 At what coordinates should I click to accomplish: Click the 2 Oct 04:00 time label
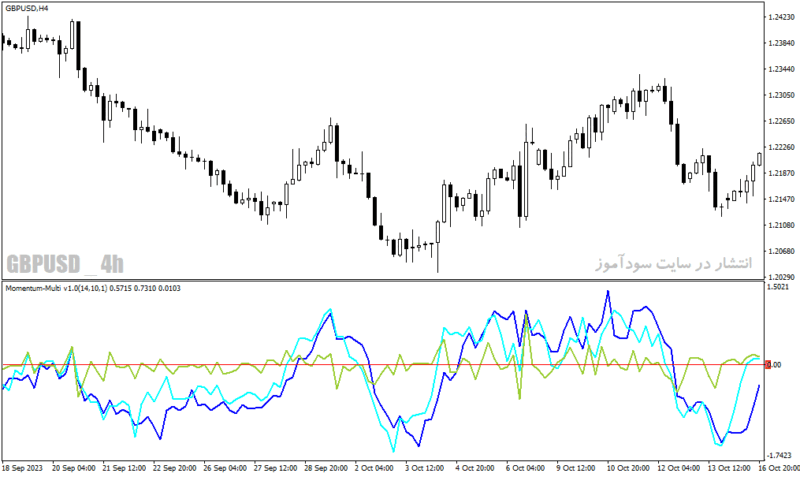click(x=374, y=468)
